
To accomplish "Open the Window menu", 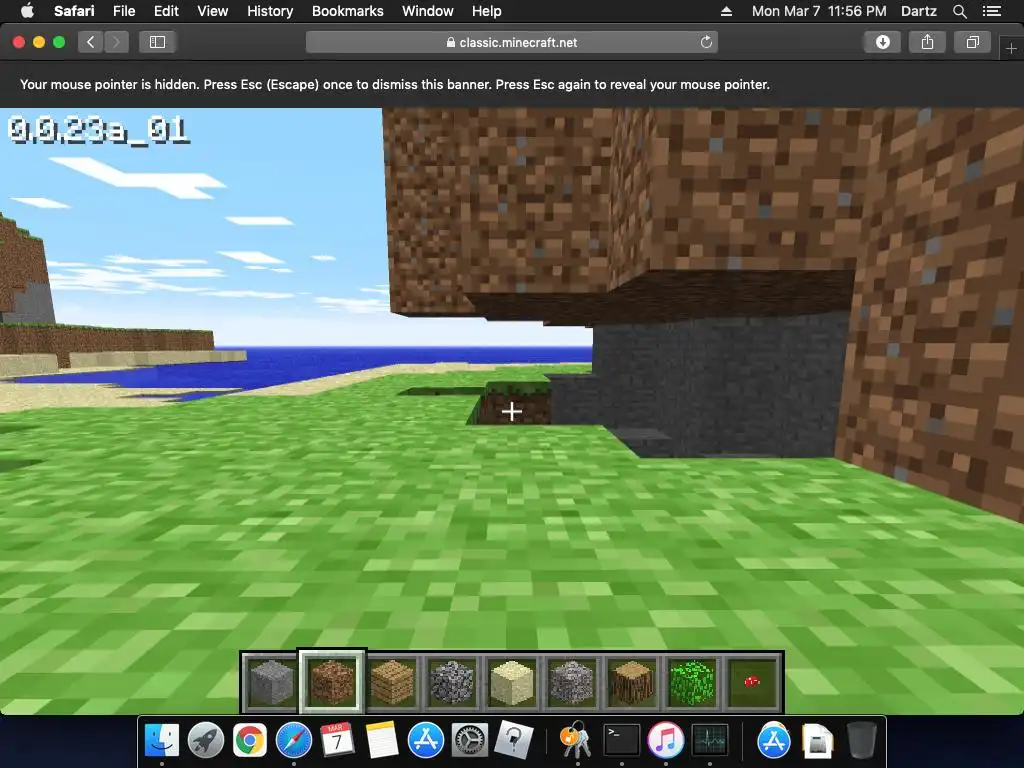I will [427, 11].
